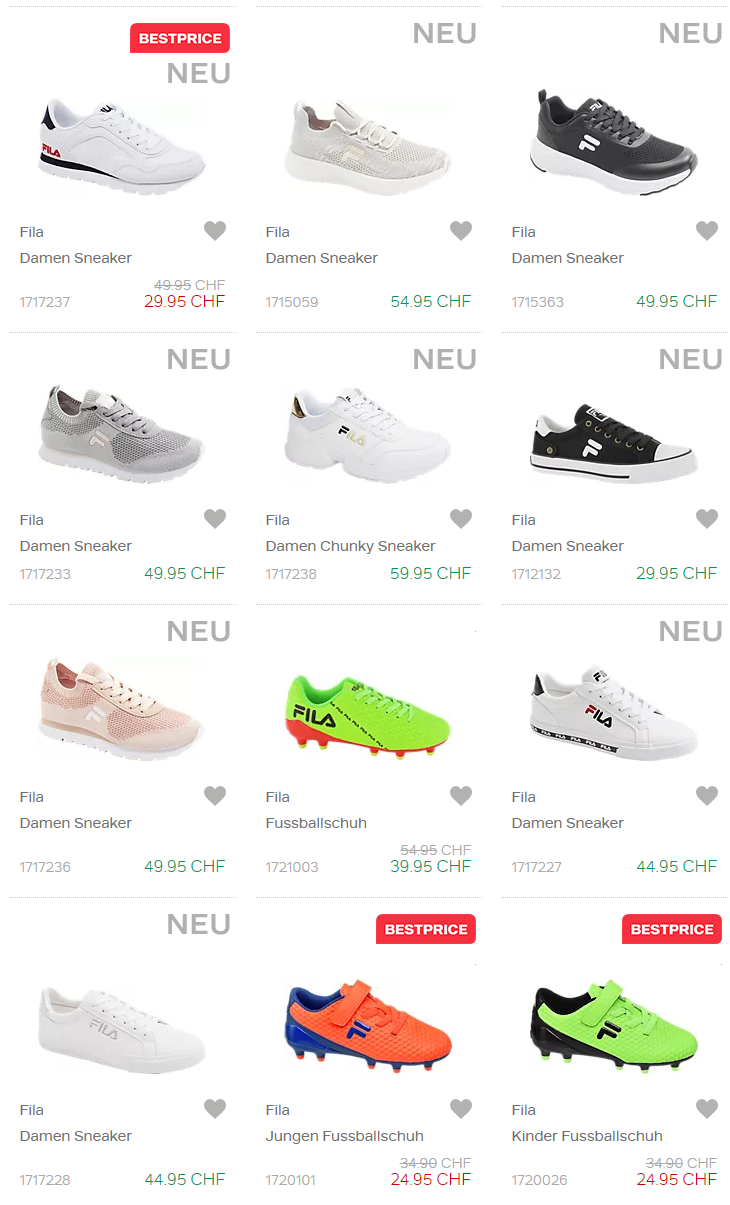
Task: Open the orange Jungen football shoe image
Action: [x=368, y=1025]
